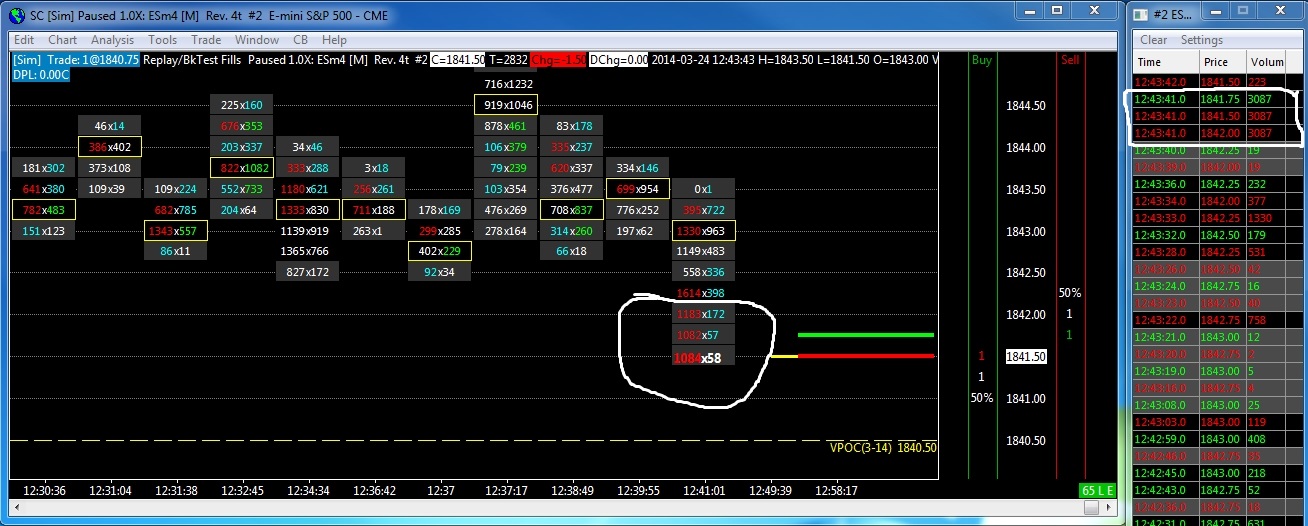Viewport: 1308px width, 526px height.
Task: Click 1842.50 on the price scale
Action: (x=1026, y=273)
